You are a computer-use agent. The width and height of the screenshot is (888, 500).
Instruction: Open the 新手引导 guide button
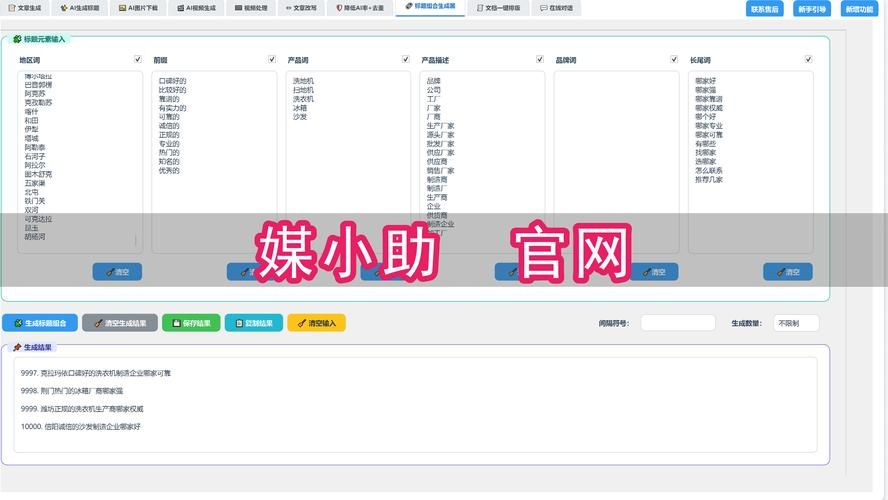812,9
